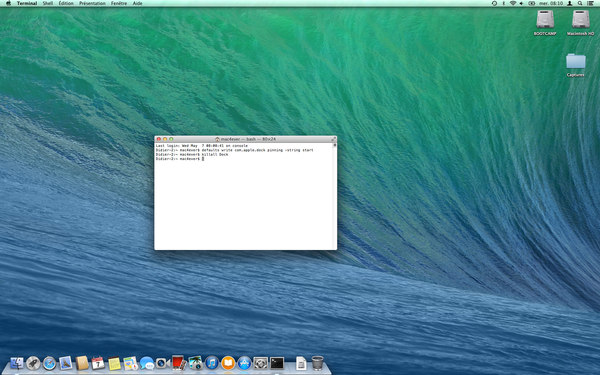The height and width of the screenshot is (375, 600).
Task: Click the 'Last login' line in Terminal
Action: [201, 146]
